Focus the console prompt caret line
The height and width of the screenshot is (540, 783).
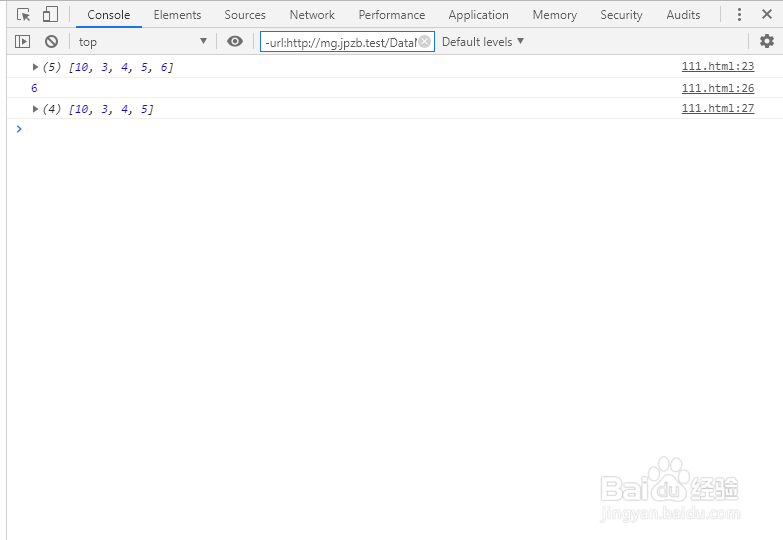(x=394, y=129)
